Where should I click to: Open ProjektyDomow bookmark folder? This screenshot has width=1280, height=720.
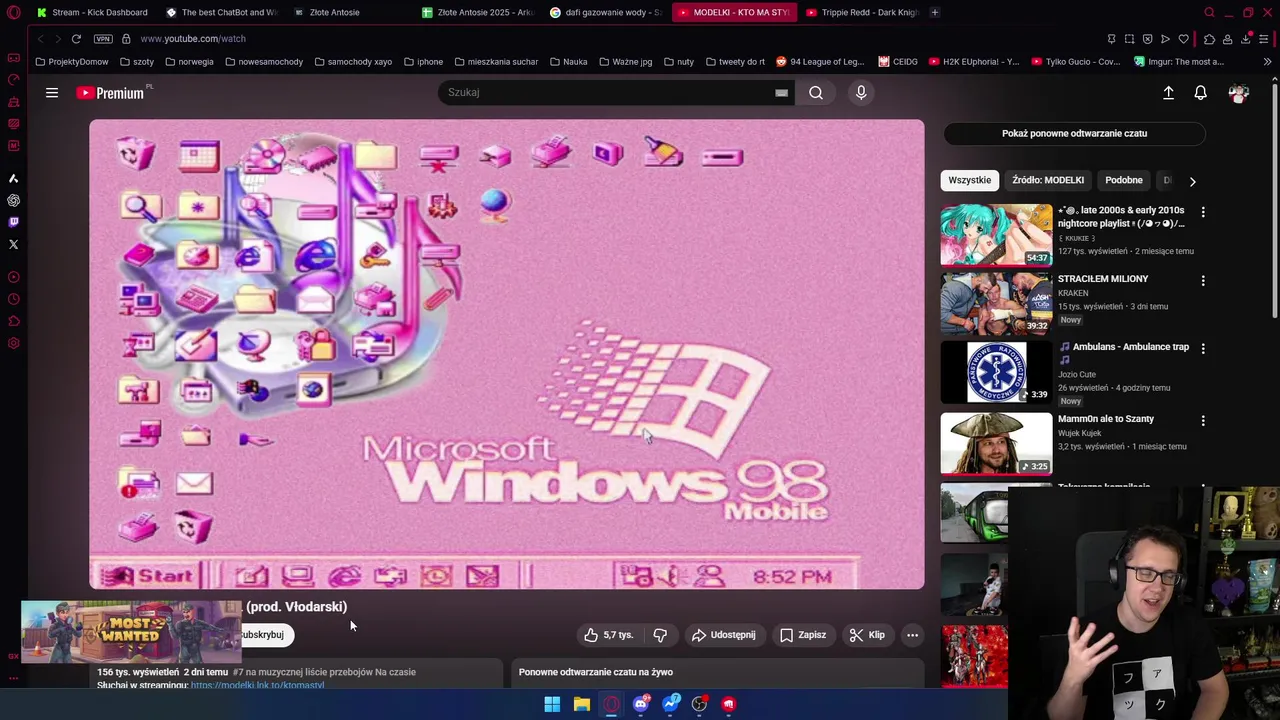tap(71, 62)
